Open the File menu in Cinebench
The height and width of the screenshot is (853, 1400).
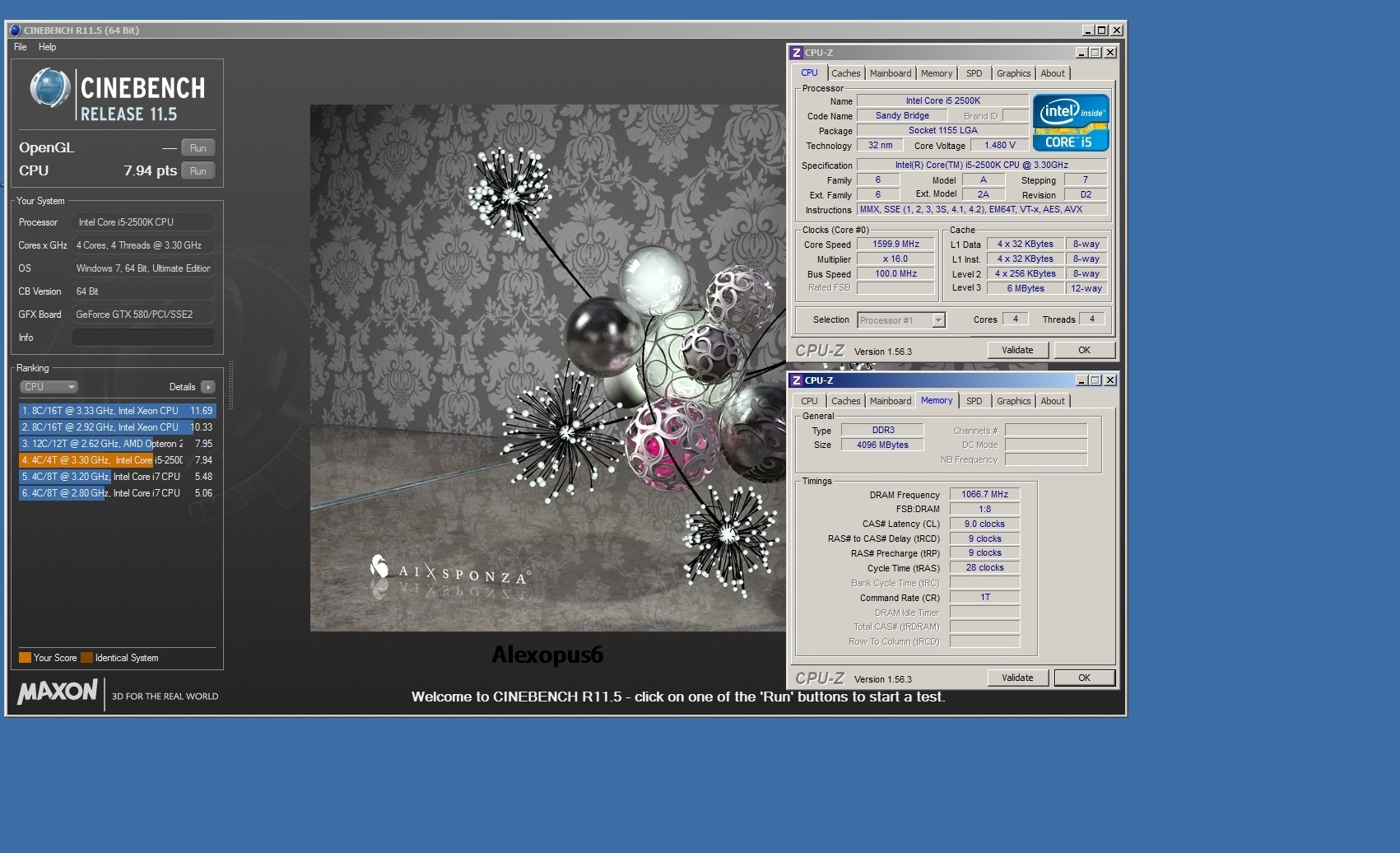(20, 47)
